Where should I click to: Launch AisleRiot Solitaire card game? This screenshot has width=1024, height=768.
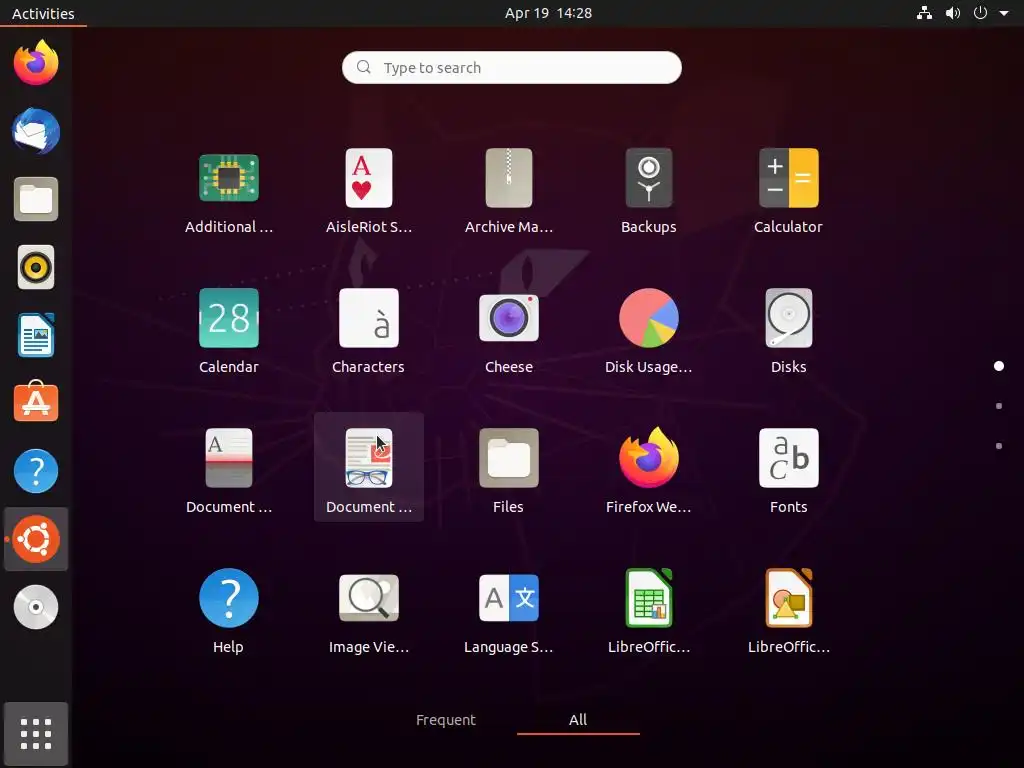[x=369, y=178]
